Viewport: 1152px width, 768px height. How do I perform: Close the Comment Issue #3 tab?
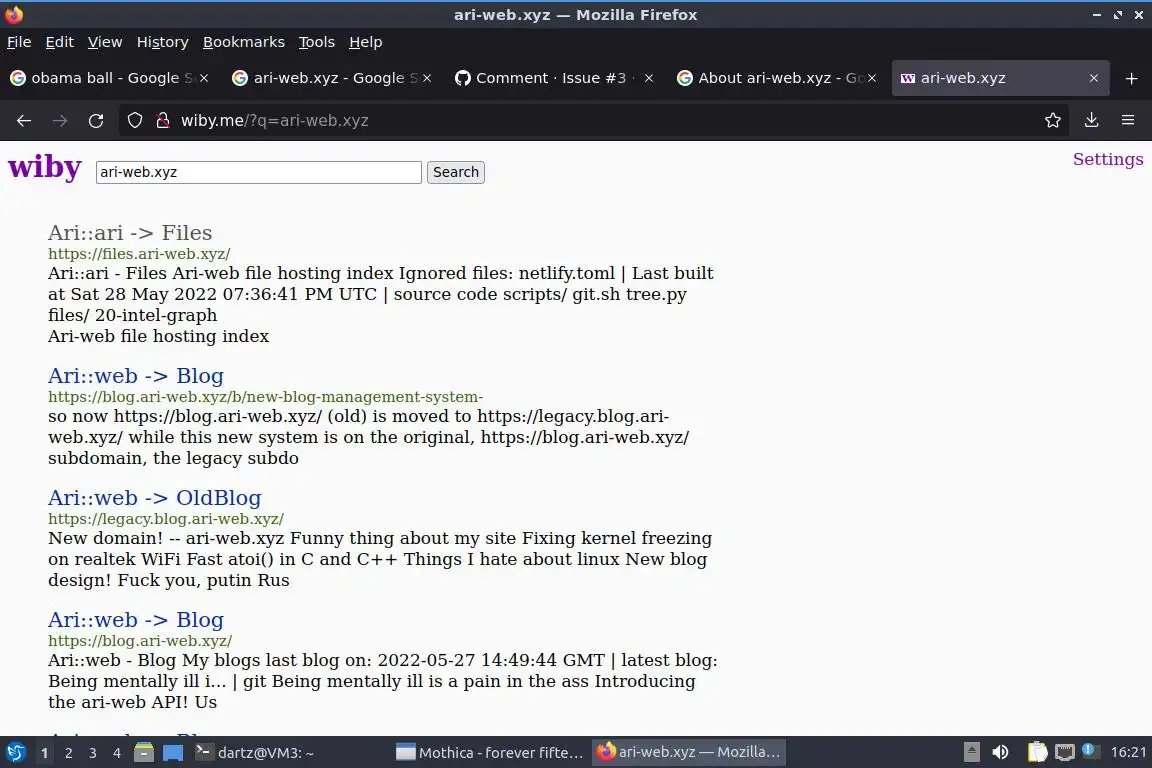coord(649,78)
